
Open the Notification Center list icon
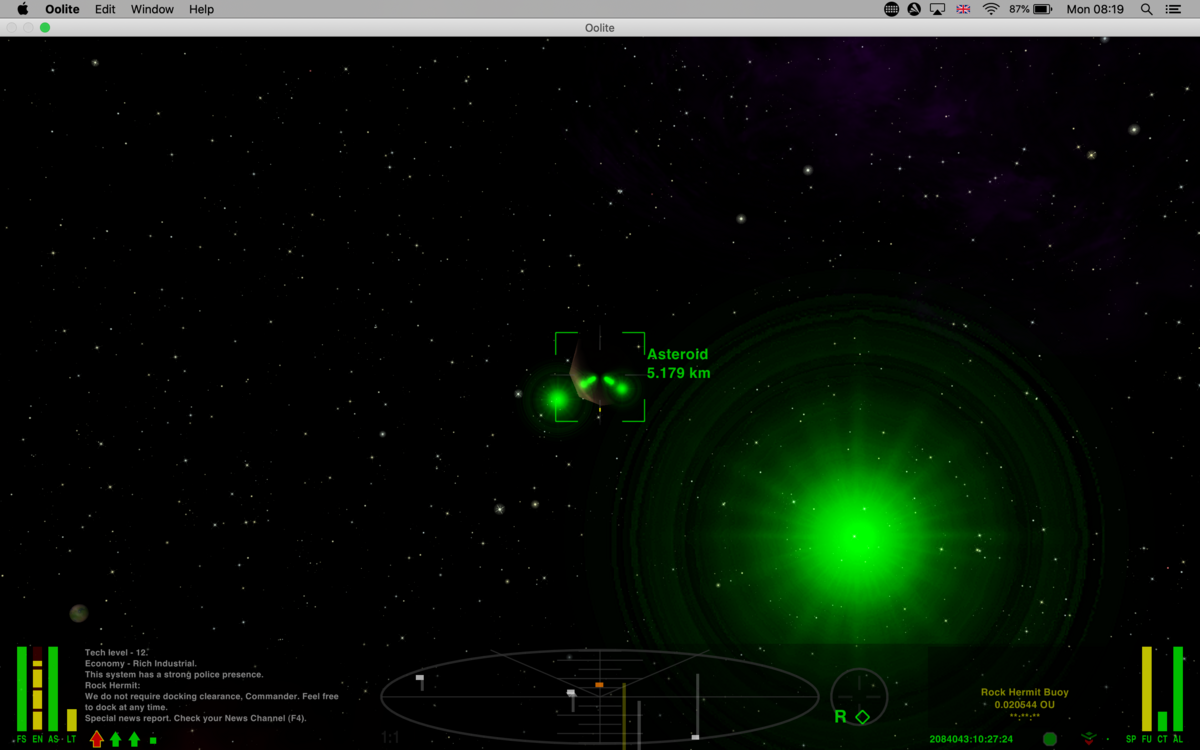coord(1172,8)
